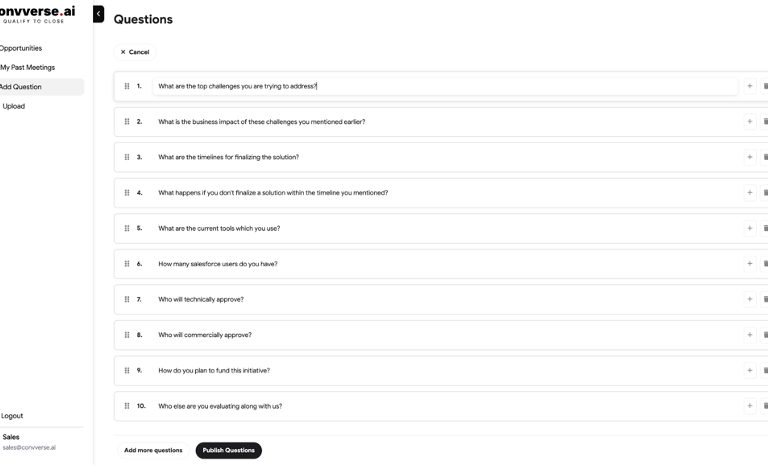
Task: Click the plus icon on question 10
Action: [x=749, y=406]
